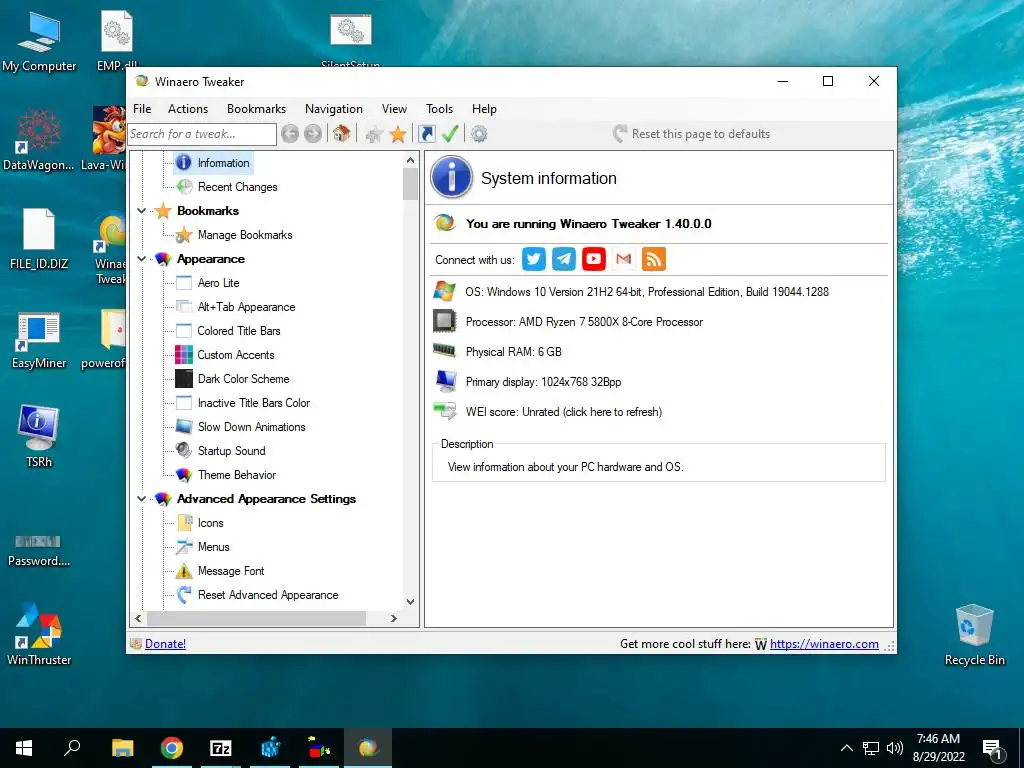Click the Startup Sound speaker icon
The image size is (1024, 768).
click(x=184, y=451)
